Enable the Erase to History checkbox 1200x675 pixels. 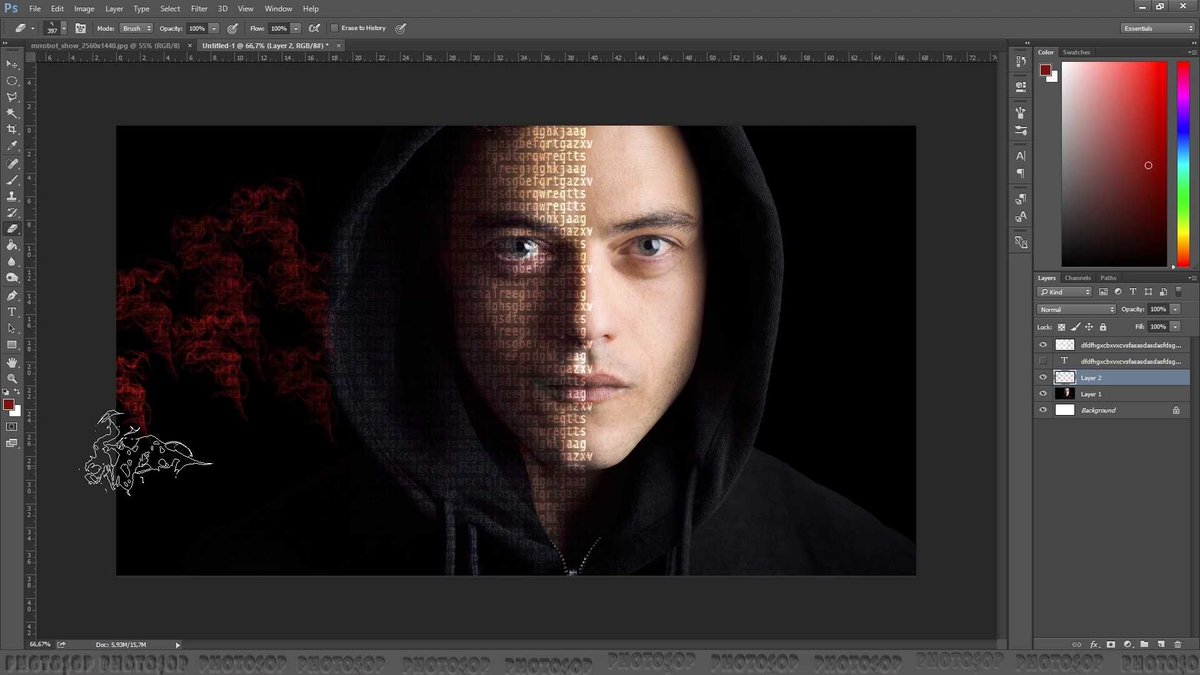tap(335, 28)
